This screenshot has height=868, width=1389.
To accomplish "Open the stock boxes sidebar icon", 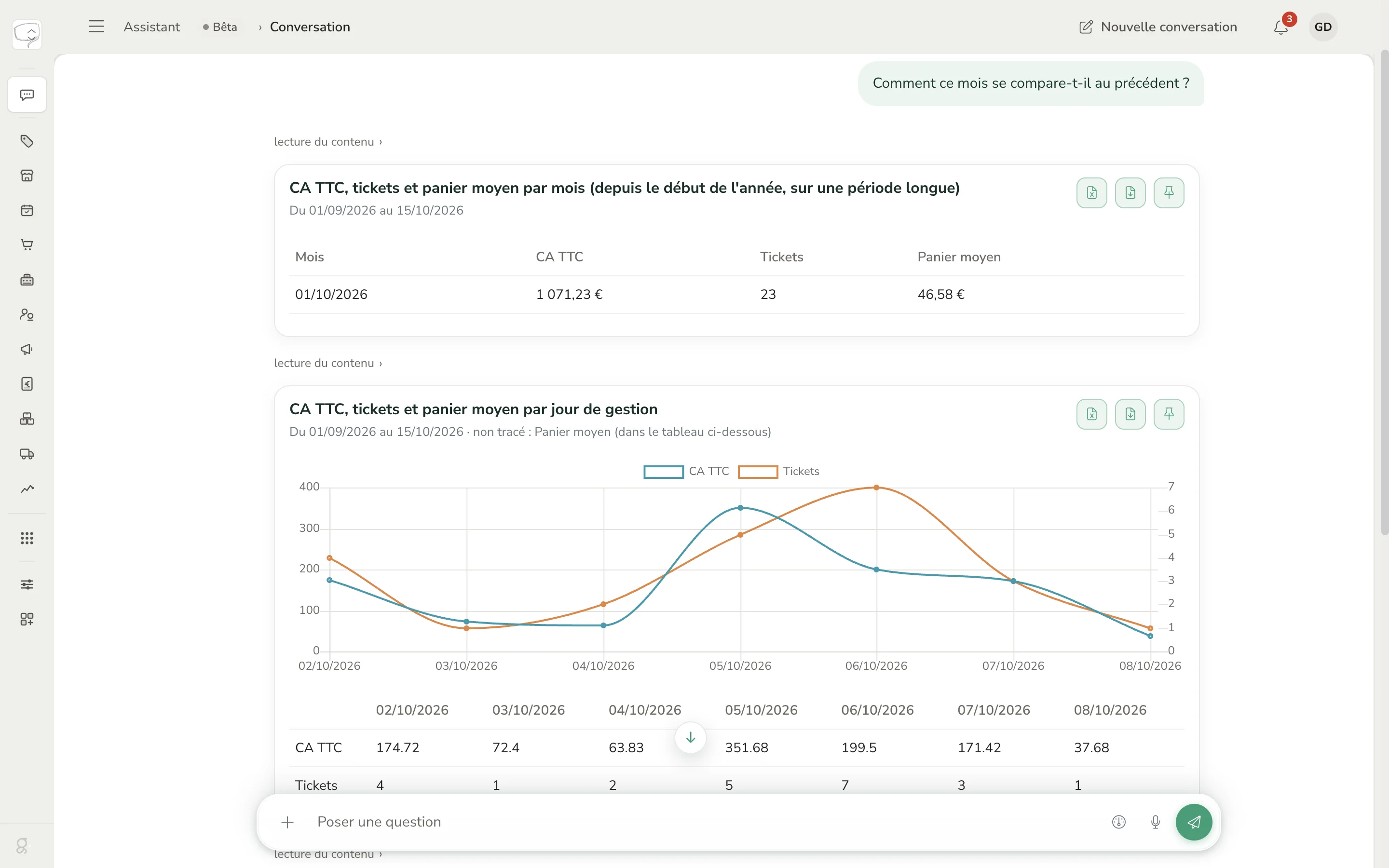I will coord(27,419).
